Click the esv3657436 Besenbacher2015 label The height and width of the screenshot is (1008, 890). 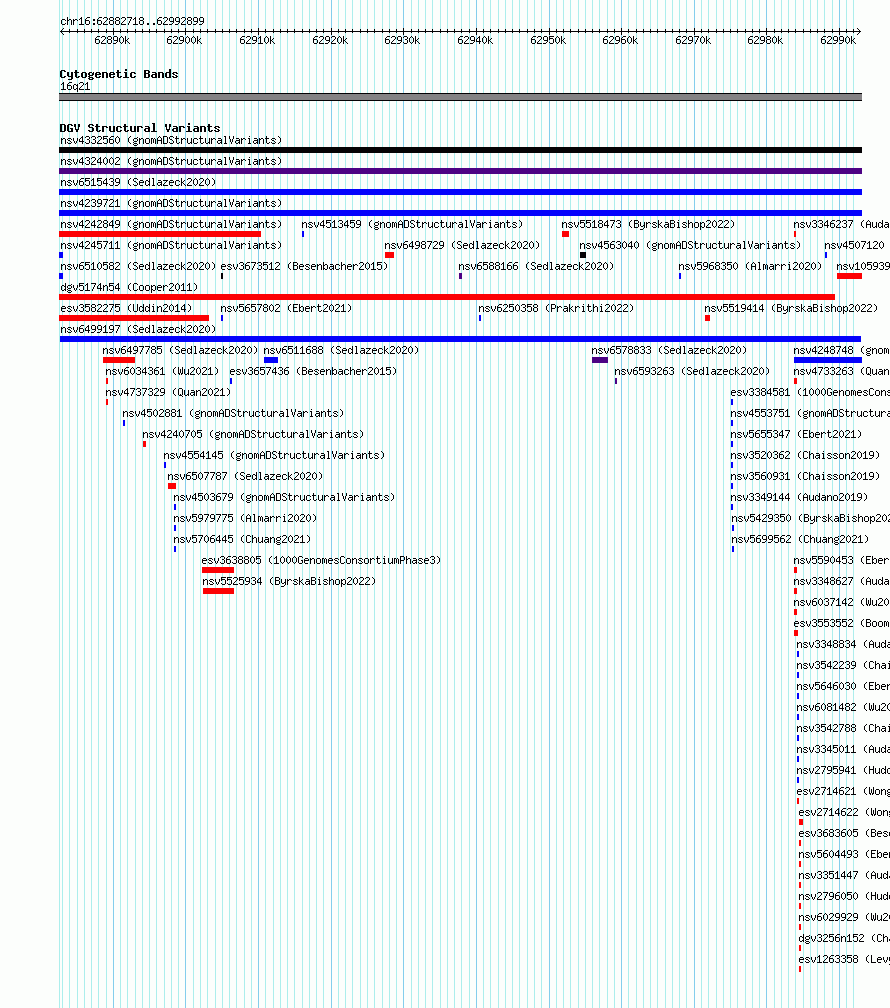(313, 372)
